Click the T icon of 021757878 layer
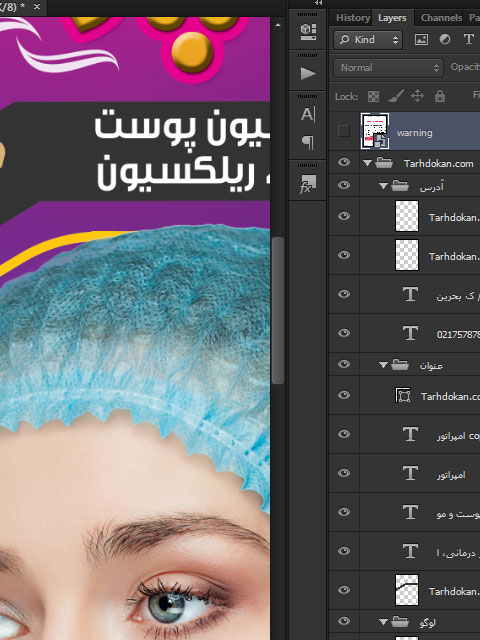Viewport: 480px width, 640px height. pyautogui.click(x=410, y=333)
